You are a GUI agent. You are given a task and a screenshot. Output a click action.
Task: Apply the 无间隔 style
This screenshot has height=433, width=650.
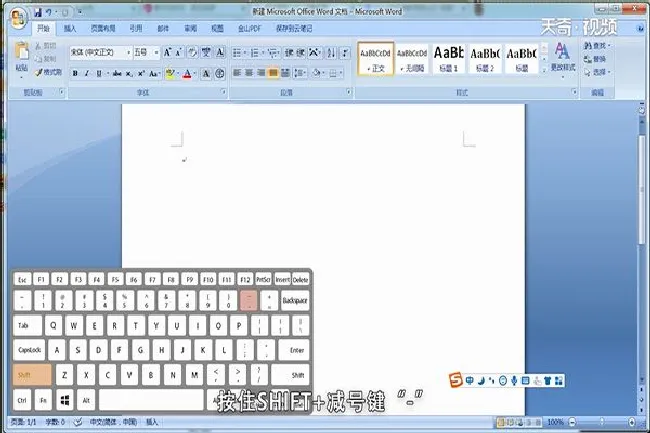click(x=412, y=59)
